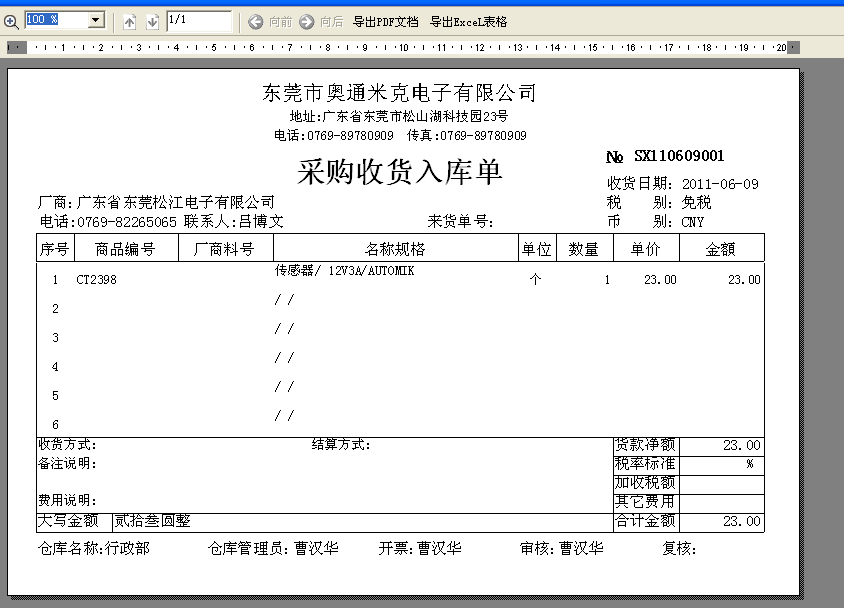The width and height of the screenshot is (844, 608).
Task: Click the 复核 label
Action: [679, 548]
